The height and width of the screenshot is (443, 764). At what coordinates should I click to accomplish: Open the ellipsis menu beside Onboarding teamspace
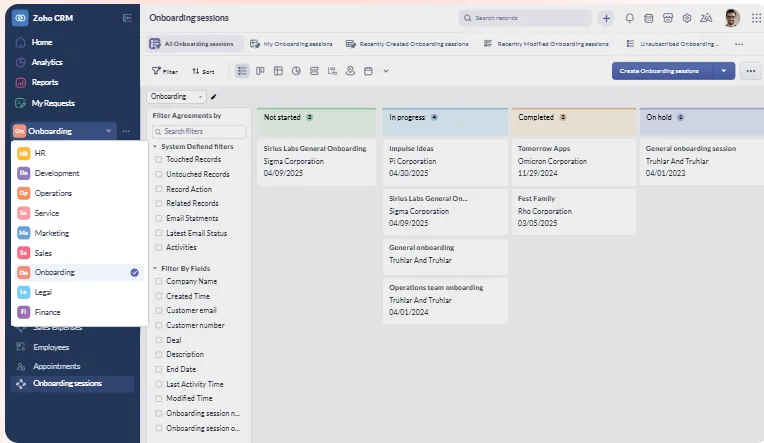click(x=126, y=131)
